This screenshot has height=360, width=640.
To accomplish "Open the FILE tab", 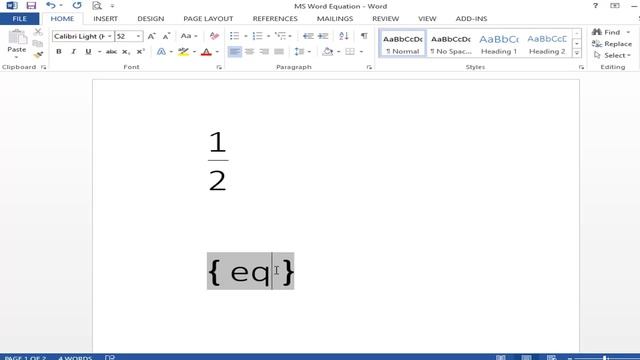I will (20, 19).
